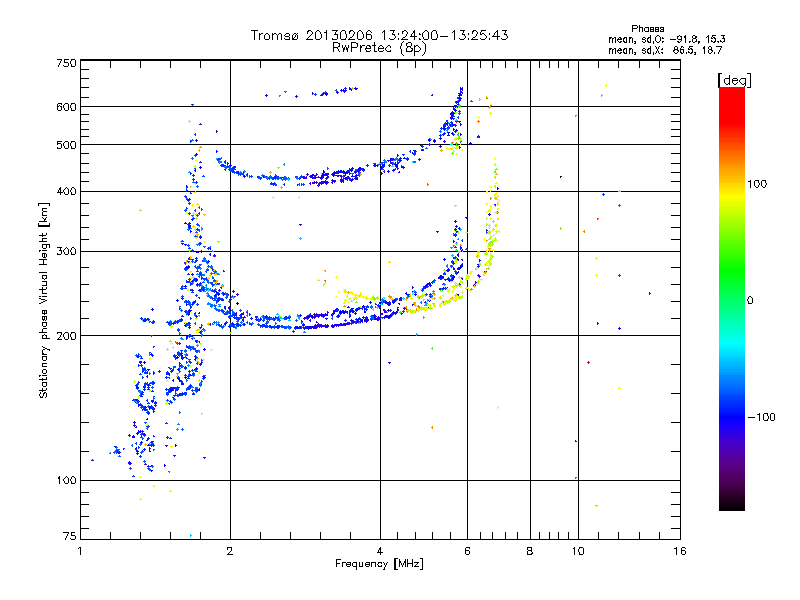Click the y-axis '400' tick label

coord(66,191)
